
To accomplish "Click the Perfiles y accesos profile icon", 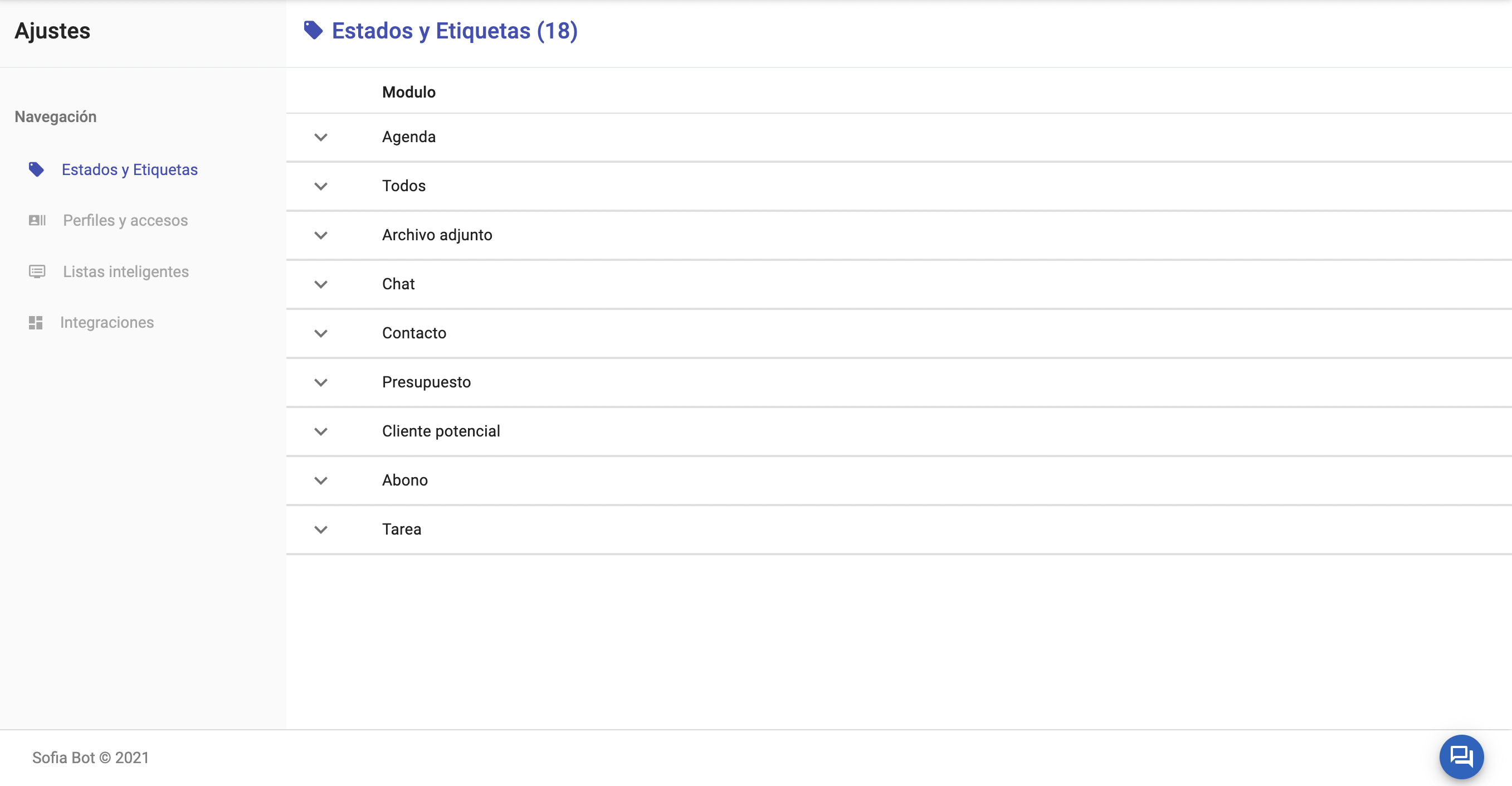I will tap(37, 220).
